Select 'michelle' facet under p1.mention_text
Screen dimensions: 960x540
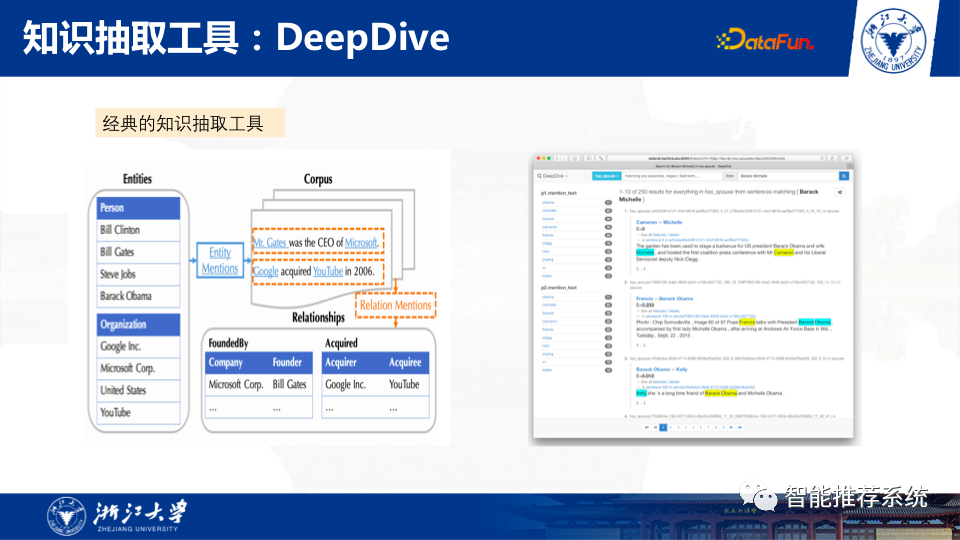pyautogui.click(x=549, y=211)
